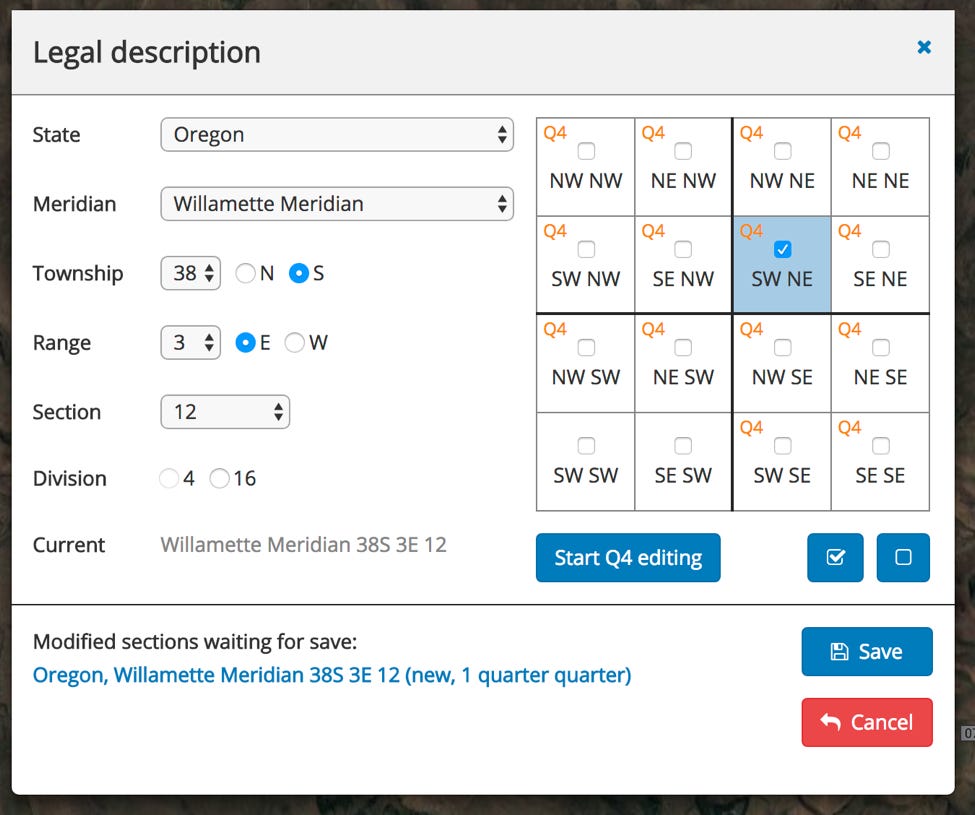Click Q4 label in NW NE cell
Image resolution: width=975 pixels, height=815 pixels.
[751, 133]
